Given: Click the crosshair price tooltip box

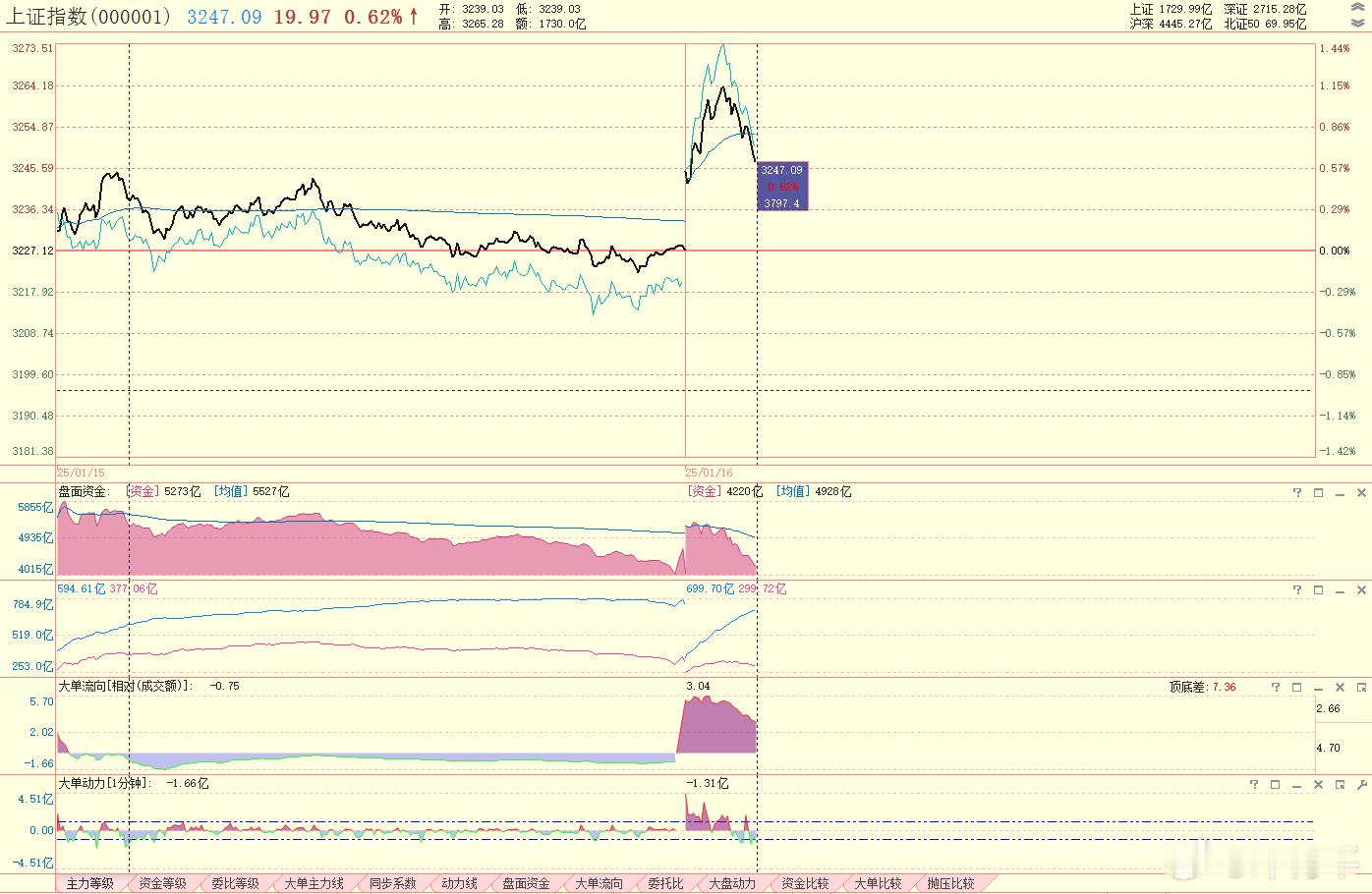Looking at the screenshot, I should tap(782, 187).
